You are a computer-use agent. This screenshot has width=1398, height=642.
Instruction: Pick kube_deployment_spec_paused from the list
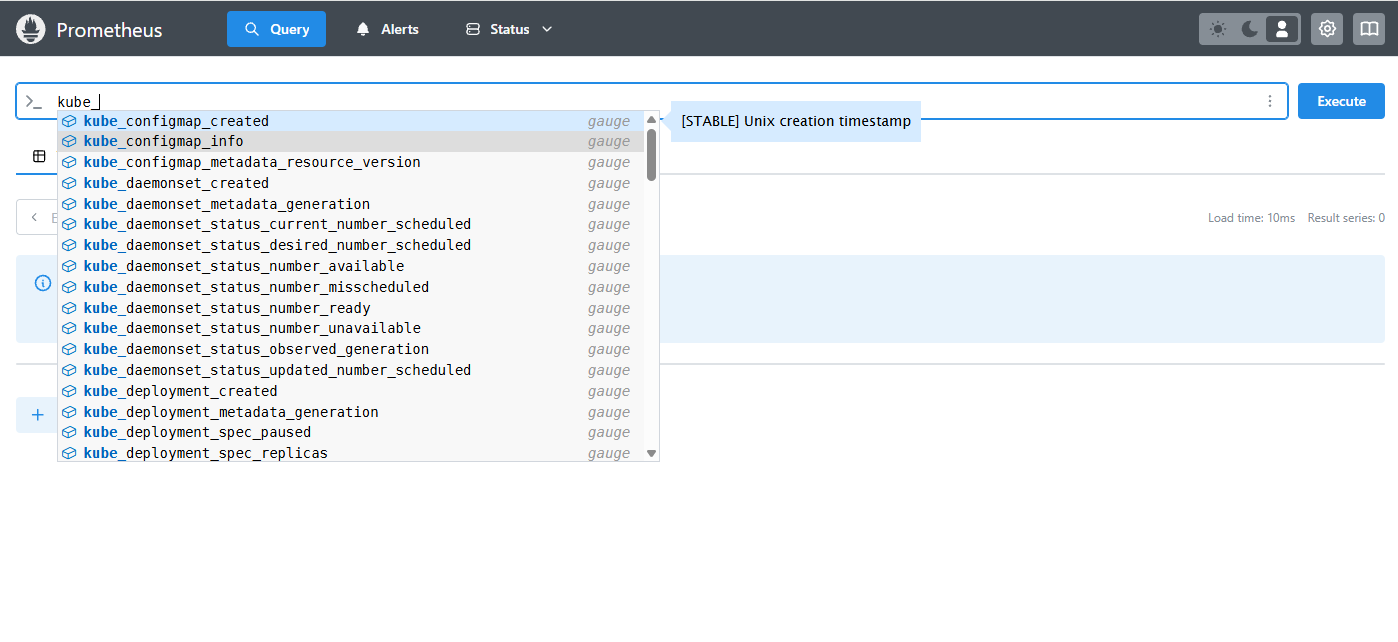point(197,432)
